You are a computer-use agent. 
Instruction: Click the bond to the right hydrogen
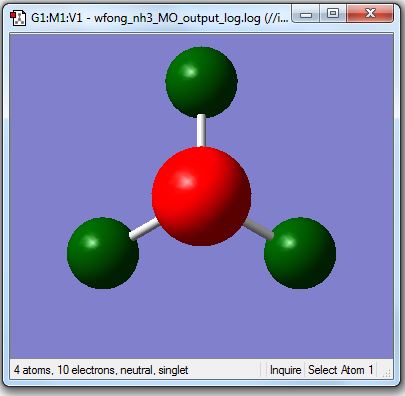coord(259,230)
